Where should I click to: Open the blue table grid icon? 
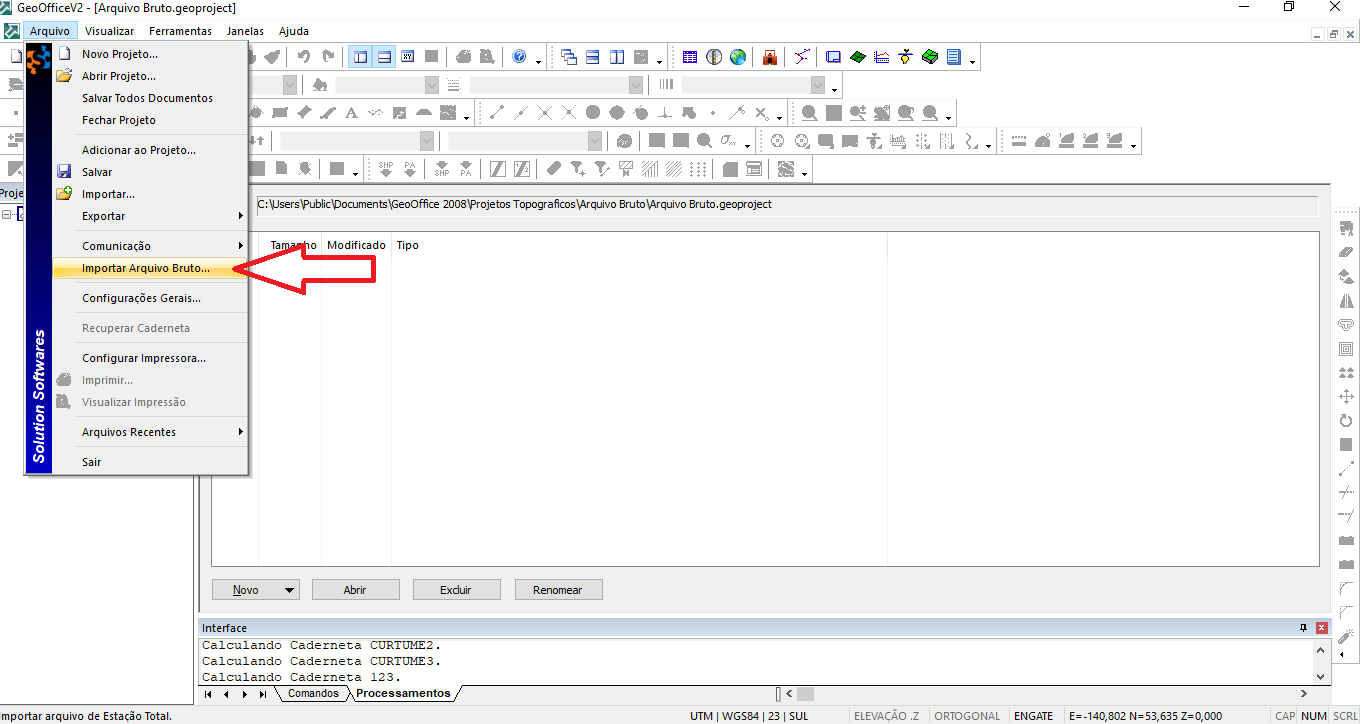(x=690, y=57)
